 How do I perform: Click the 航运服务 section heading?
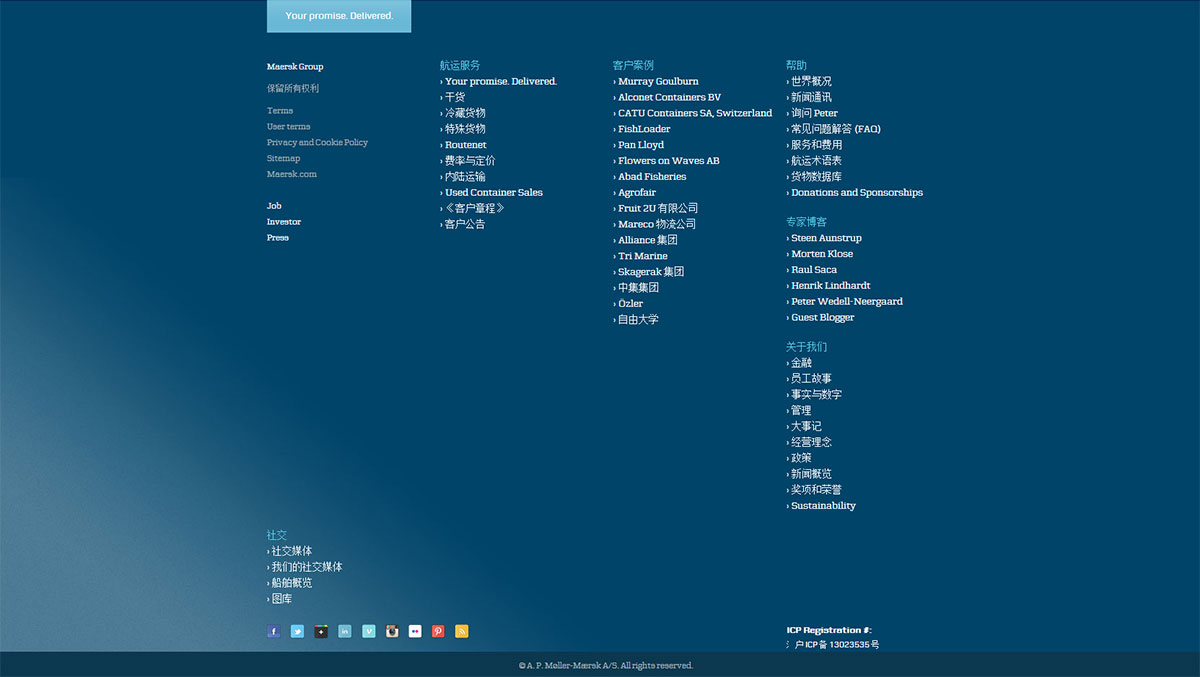tap(460, 65)
